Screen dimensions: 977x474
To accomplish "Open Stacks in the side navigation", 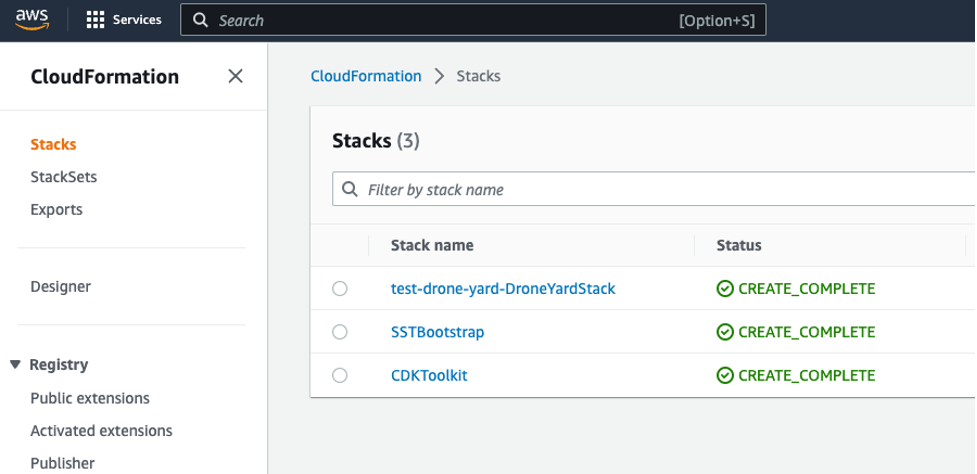I will (53, 144).
